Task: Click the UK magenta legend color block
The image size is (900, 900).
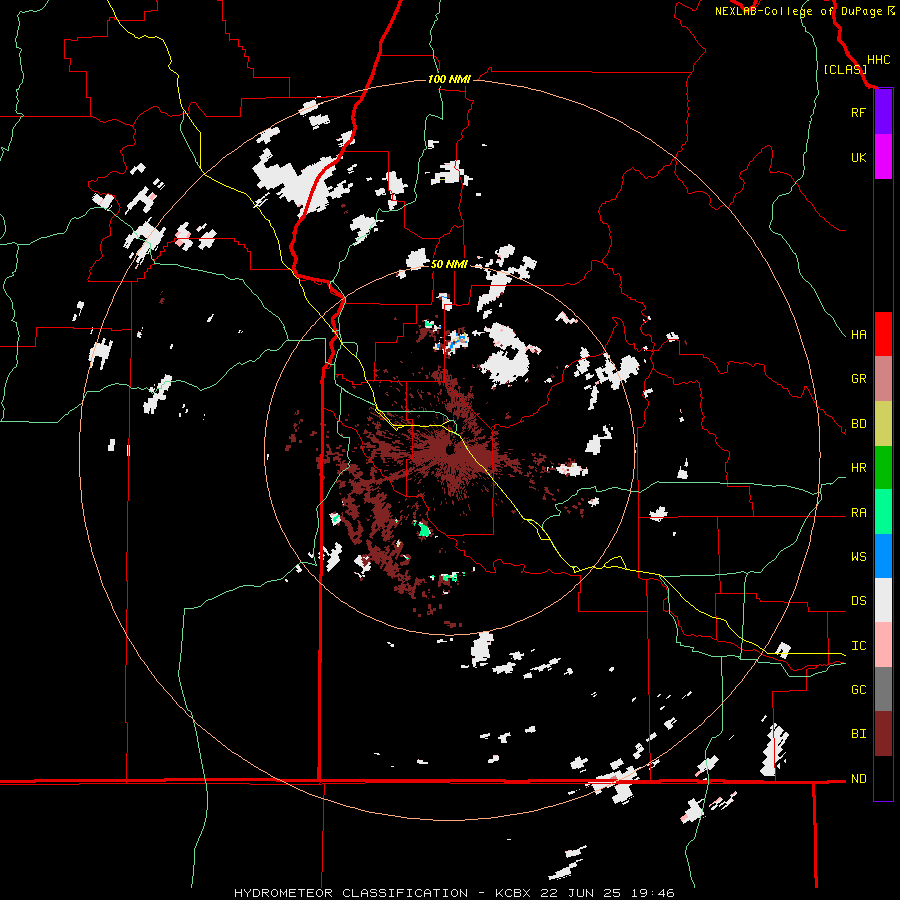Action: (883, 157)
